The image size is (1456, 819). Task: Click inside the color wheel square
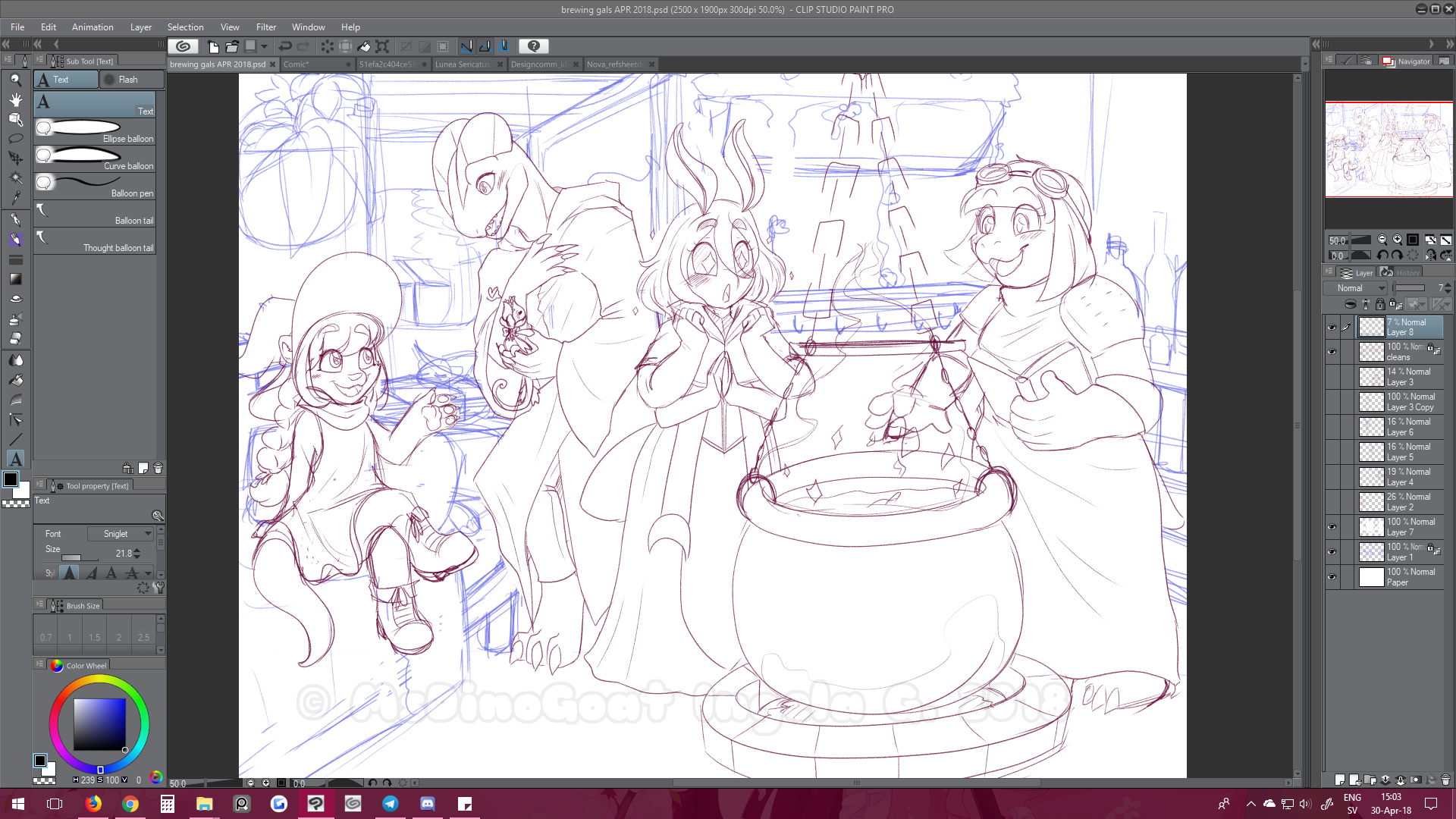(99, 723)
